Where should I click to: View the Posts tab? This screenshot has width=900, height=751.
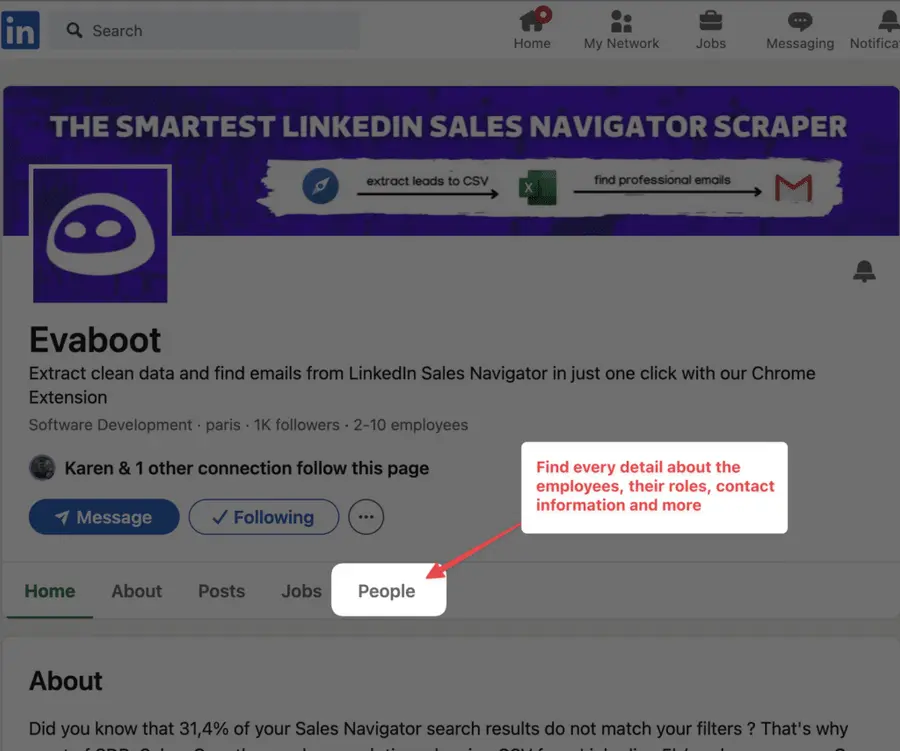(221, 591)
